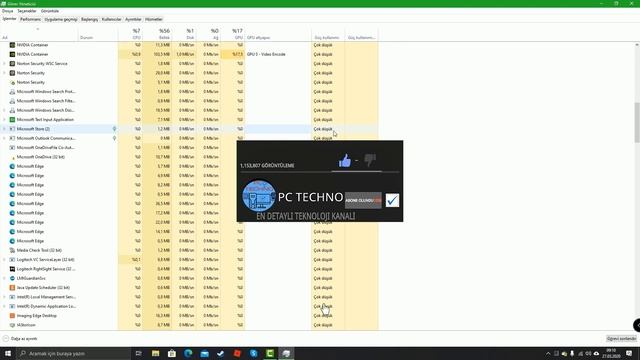Select the GPU 1 - Video Encode cell
Screen dimensions: 640x360
[x=266, y=54]
